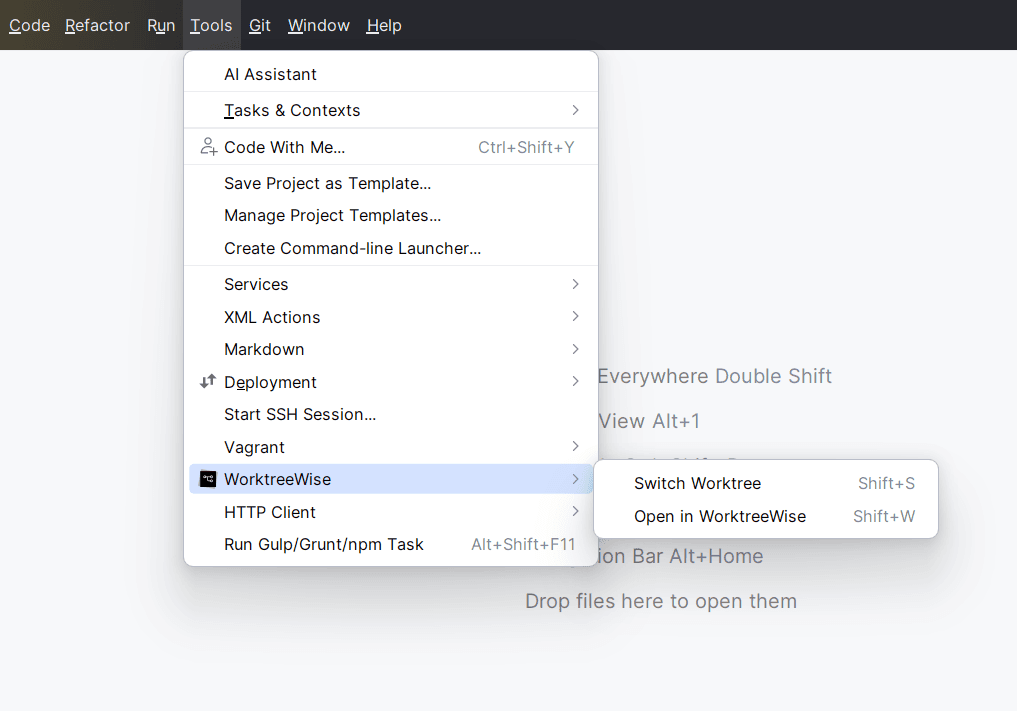Open the Help menu
Screen dimensions: 1017x711
coord(384,25)
